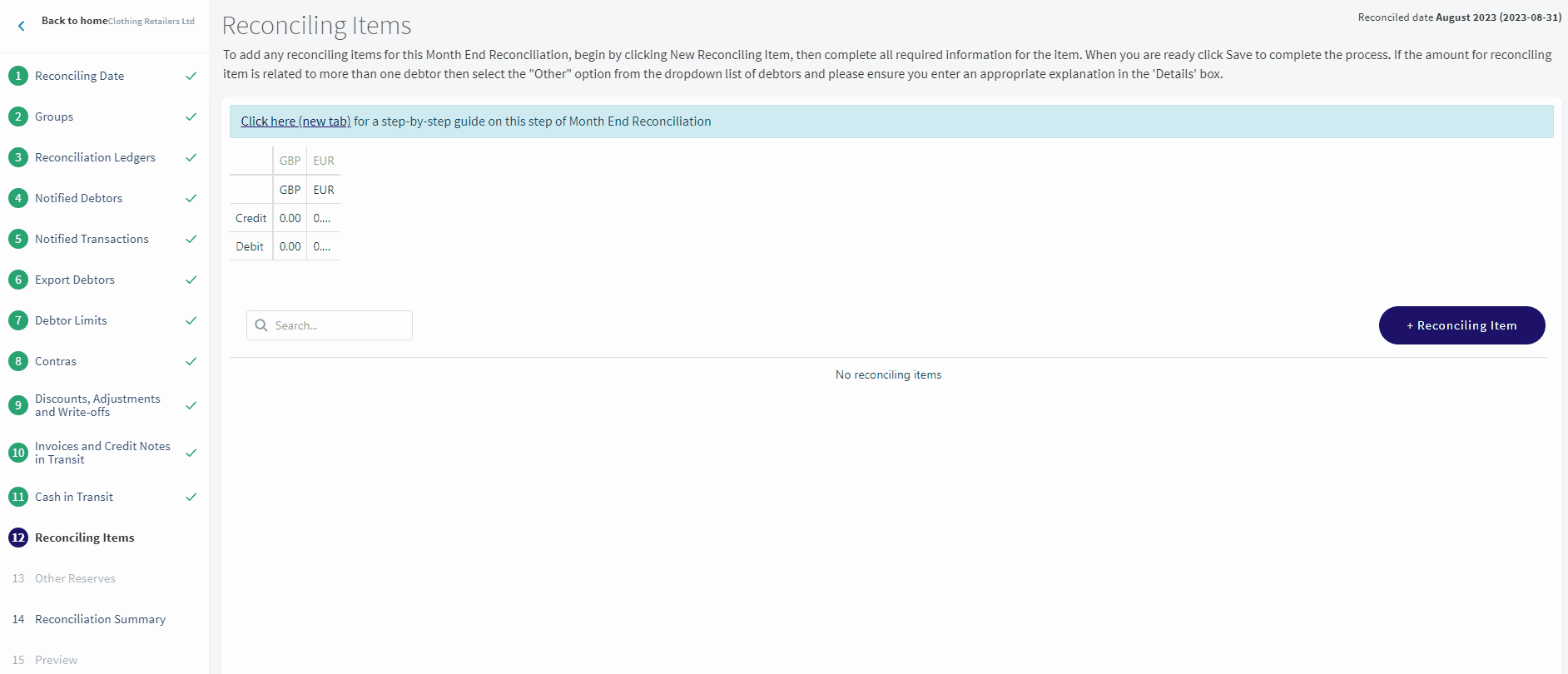Screen dimensions: 1568x674
Task: Focus the Search input field
Action: pos(330,325)
